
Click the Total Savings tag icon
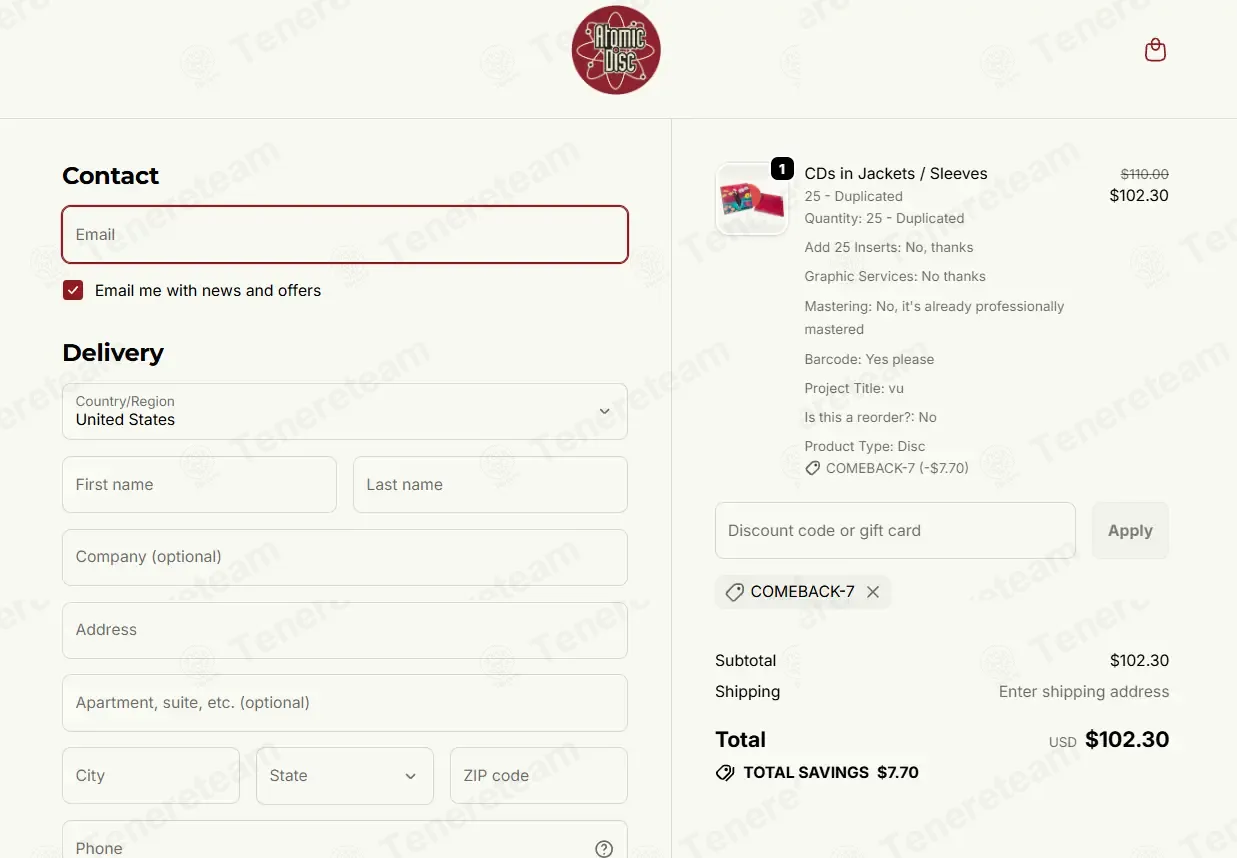[725, 773]
